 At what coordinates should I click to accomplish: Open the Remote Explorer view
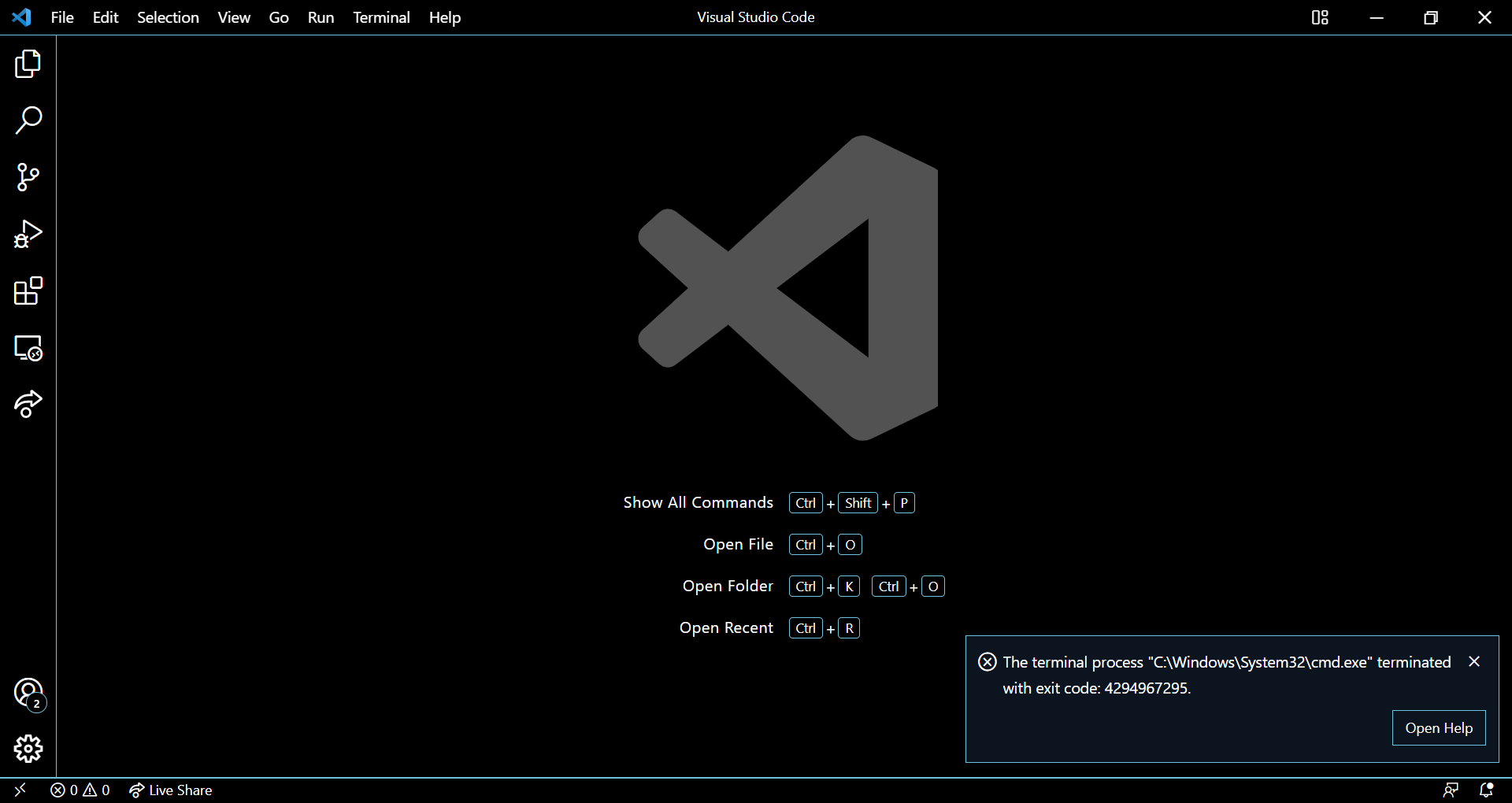28,348
